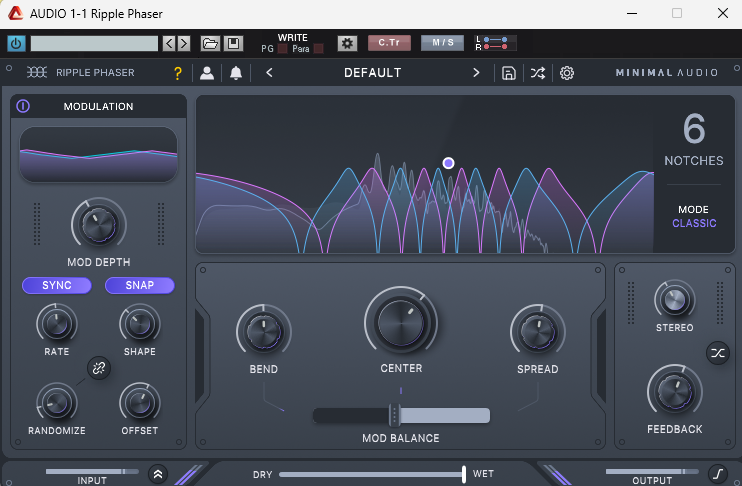Image resolution: width=742 pixels, height=486 pixels.
Task: Click the Feedback knob
Action: tap(675, 392)
